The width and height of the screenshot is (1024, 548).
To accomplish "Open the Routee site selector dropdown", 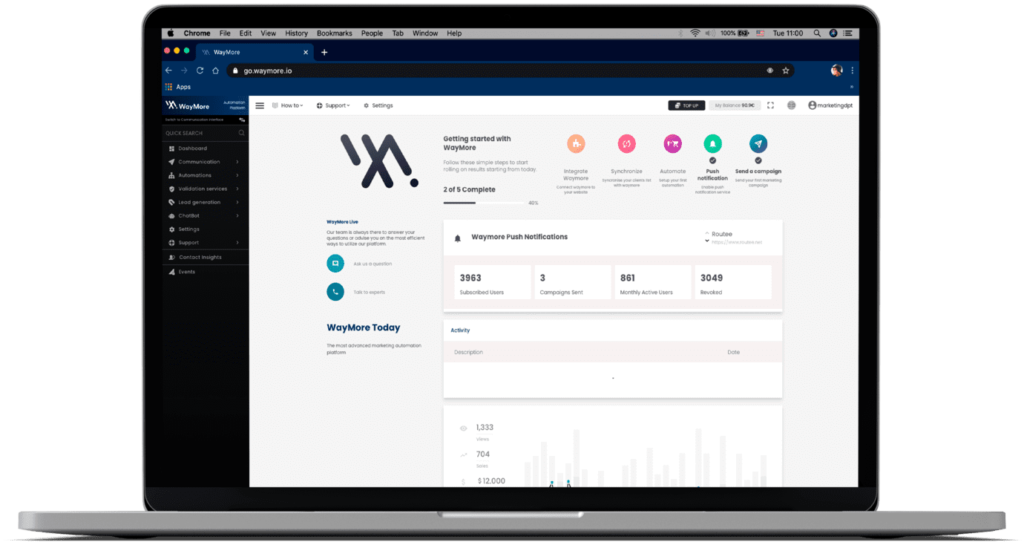I will (733, 238).
